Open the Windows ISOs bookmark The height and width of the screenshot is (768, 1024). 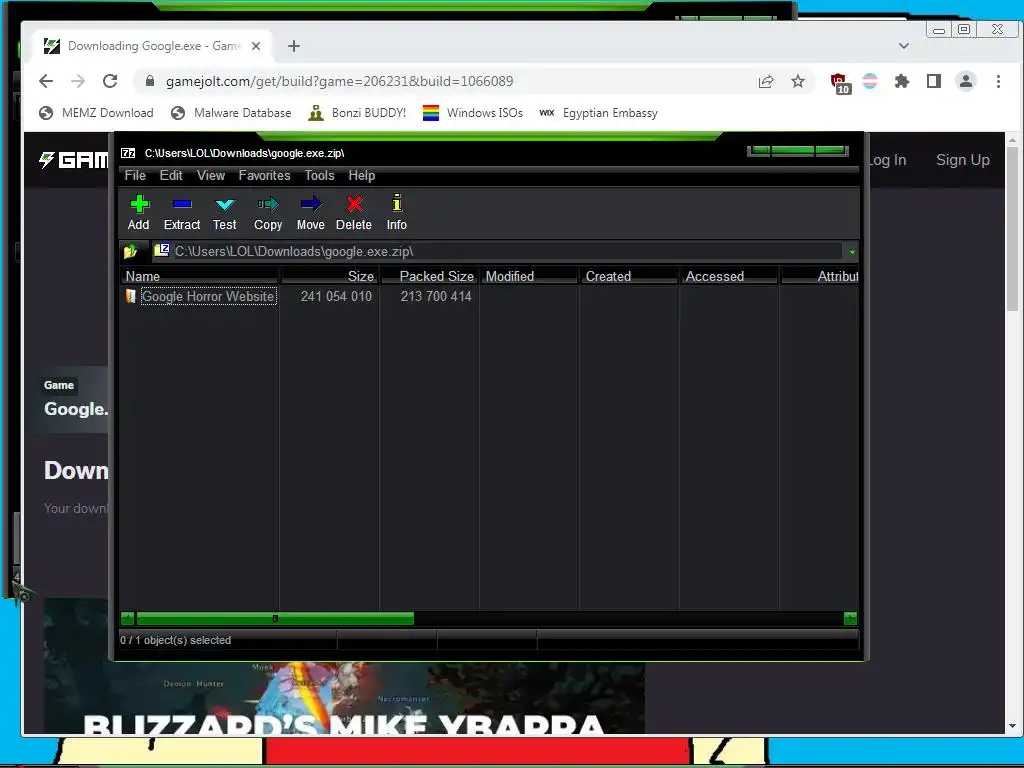[x=473, y=113]
